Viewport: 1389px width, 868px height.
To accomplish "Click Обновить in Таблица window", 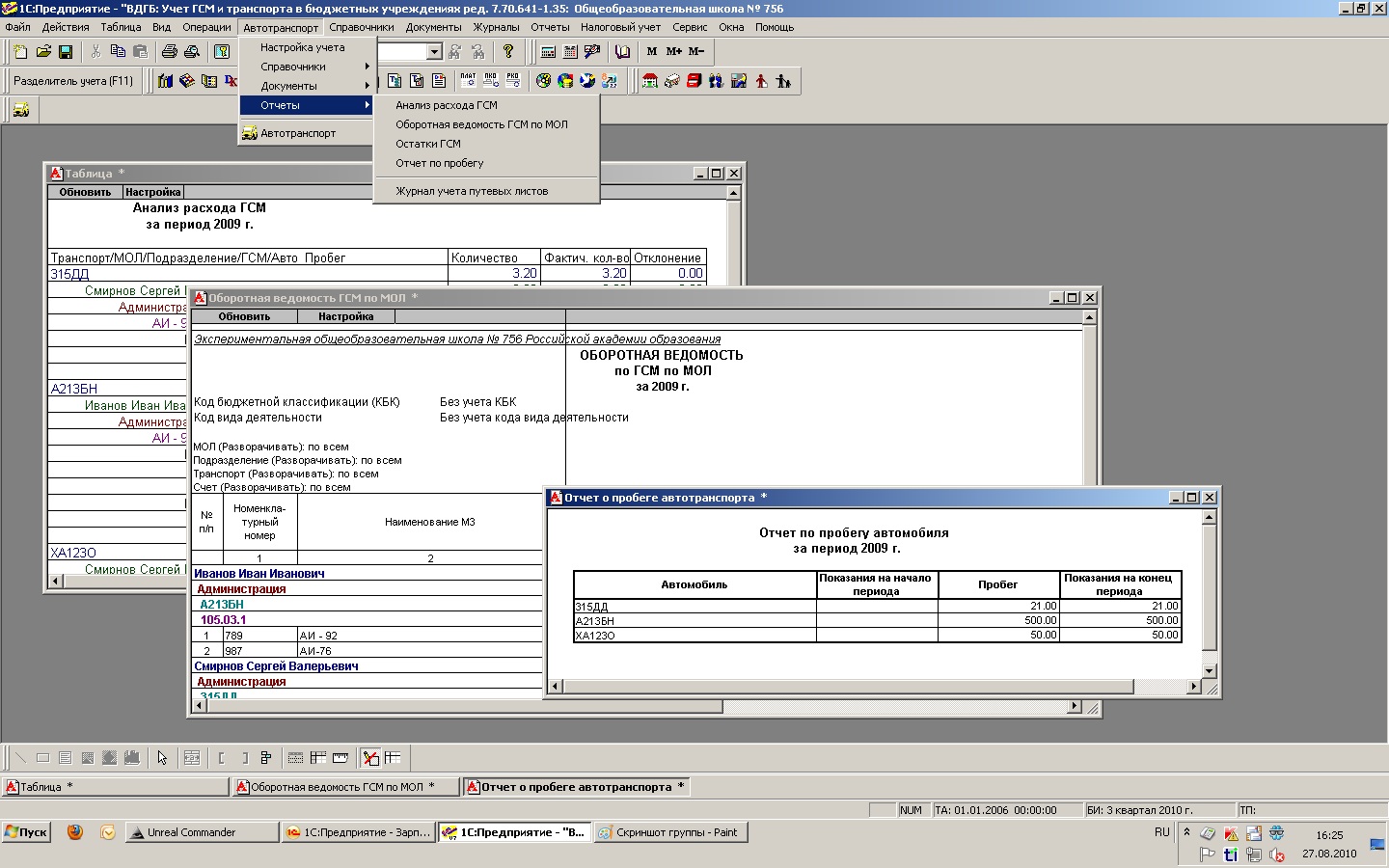I will [x=85, y=192].
